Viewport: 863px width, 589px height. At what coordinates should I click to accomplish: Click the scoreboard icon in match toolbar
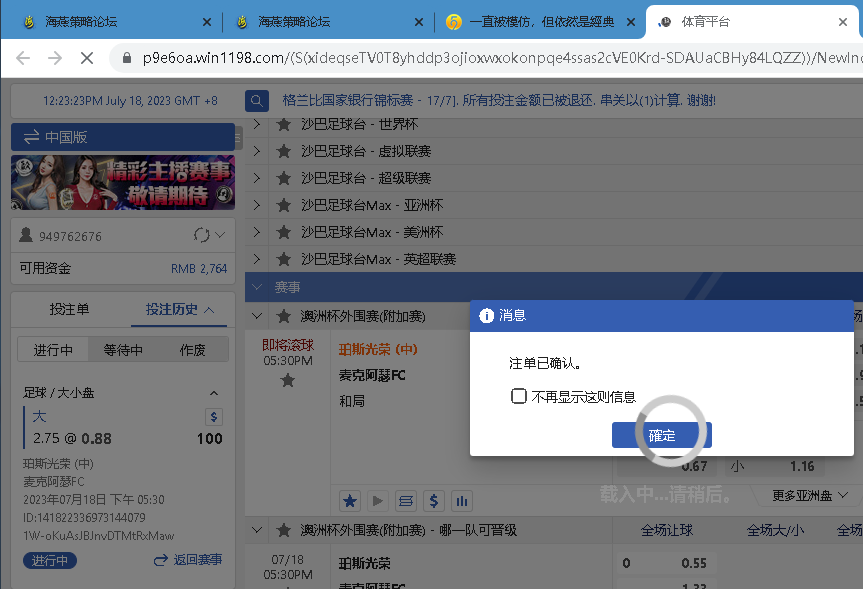(406, 500)
